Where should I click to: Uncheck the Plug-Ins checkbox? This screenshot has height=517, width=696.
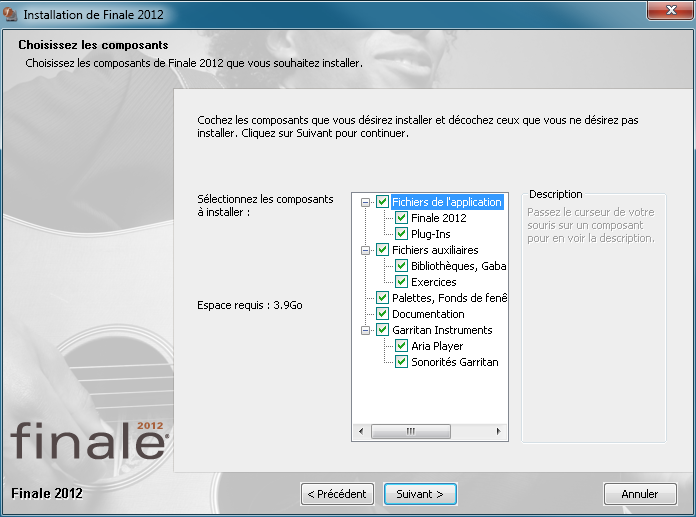click(x=401, y=234)
